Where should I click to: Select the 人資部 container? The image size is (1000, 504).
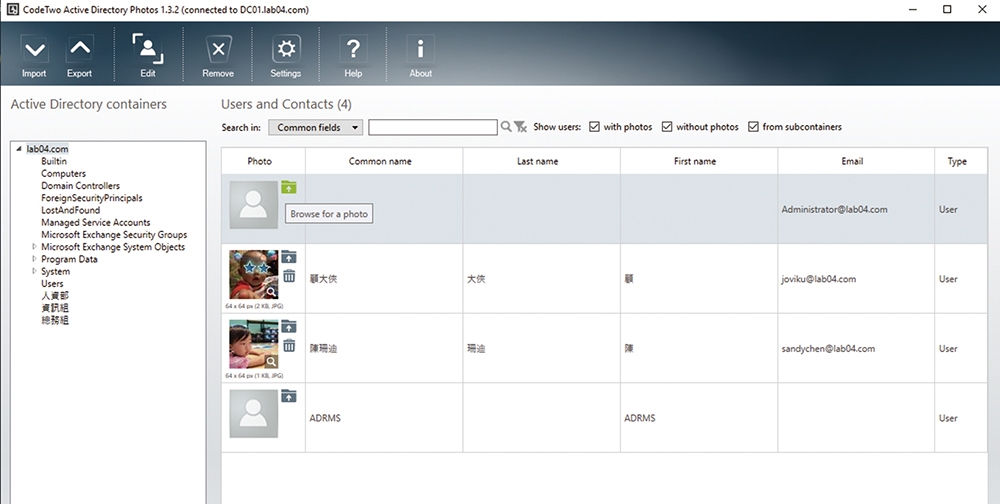[55, 295]
